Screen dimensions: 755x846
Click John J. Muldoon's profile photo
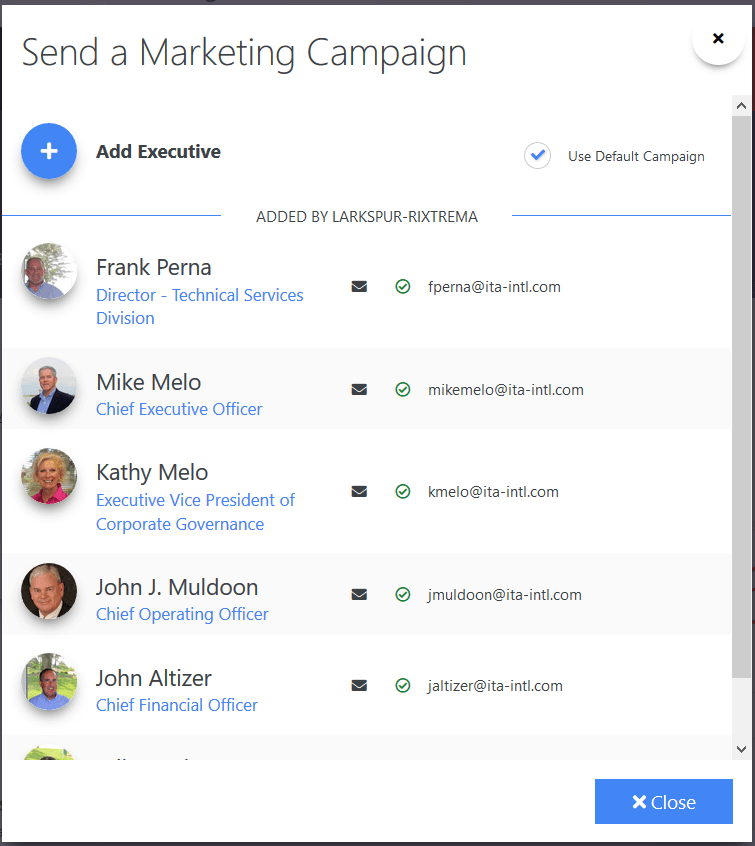point(49,591)
